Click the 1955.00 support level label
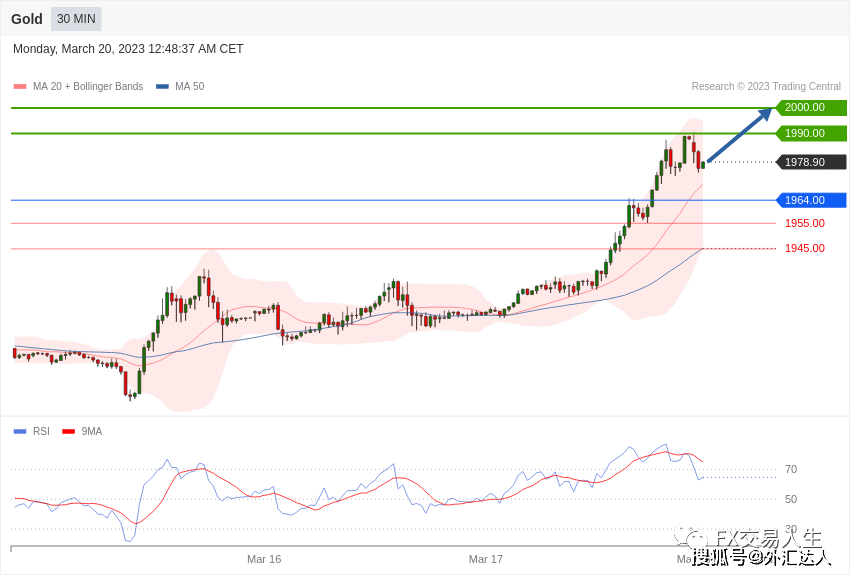This screenshot has width=850, height=576. pyautogui.click(x=804, y=223)
